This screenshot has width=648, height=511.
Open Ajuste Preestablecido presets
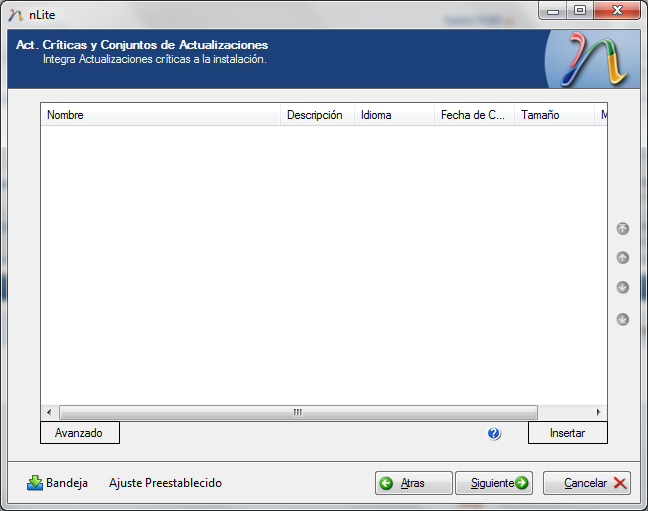click(165, 483)
